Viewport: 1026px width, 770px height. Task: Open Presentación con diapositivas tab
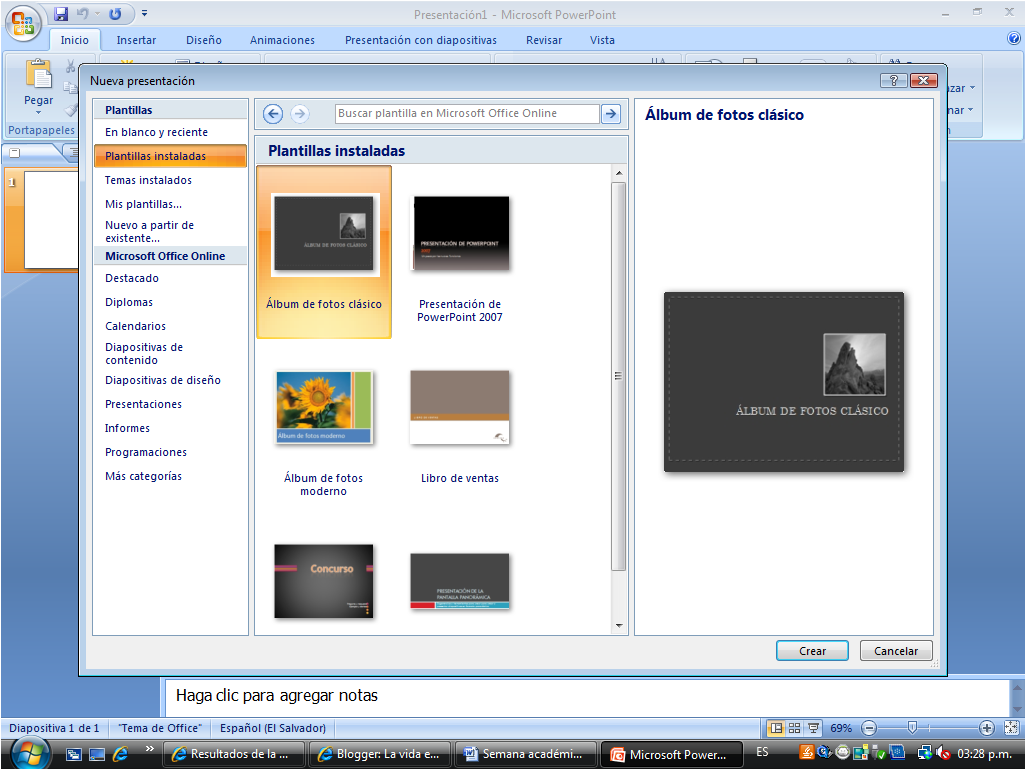(421, 40)
